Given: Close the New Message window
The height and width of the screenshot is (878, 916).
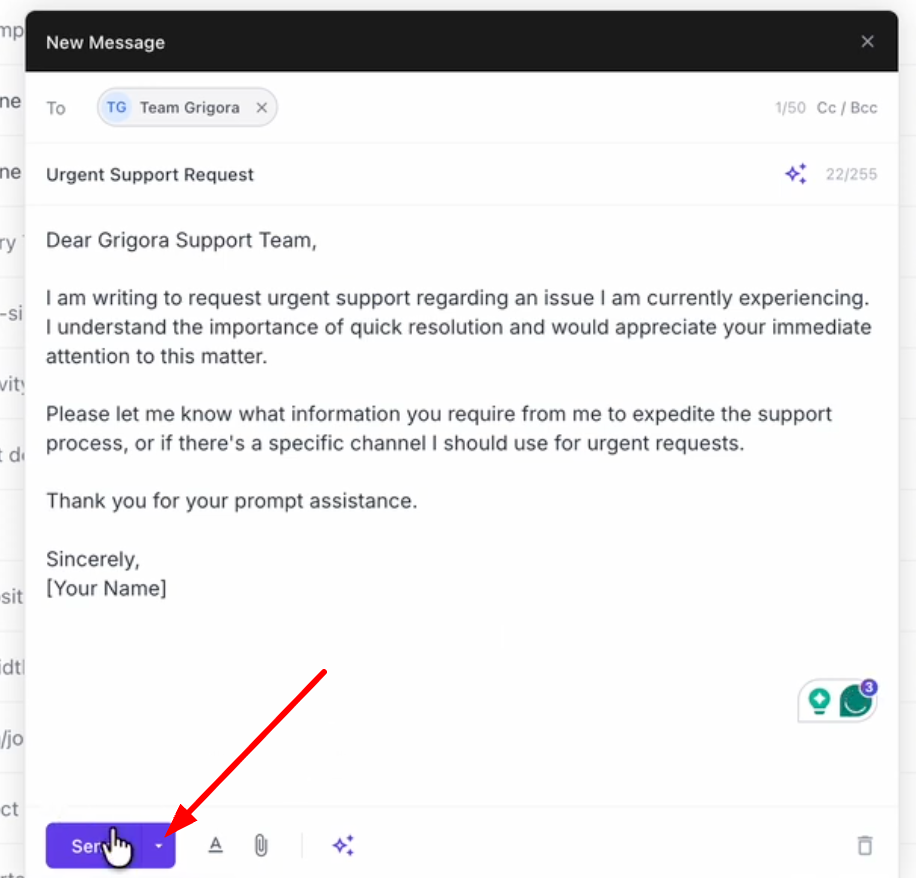Looking at the screenshot, I should point(867,41).
